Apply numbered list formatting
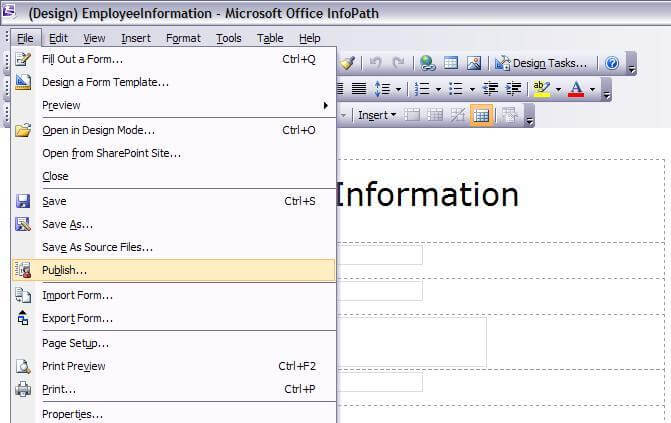Screen dimensions: 671x423 (x=422, y=89)
